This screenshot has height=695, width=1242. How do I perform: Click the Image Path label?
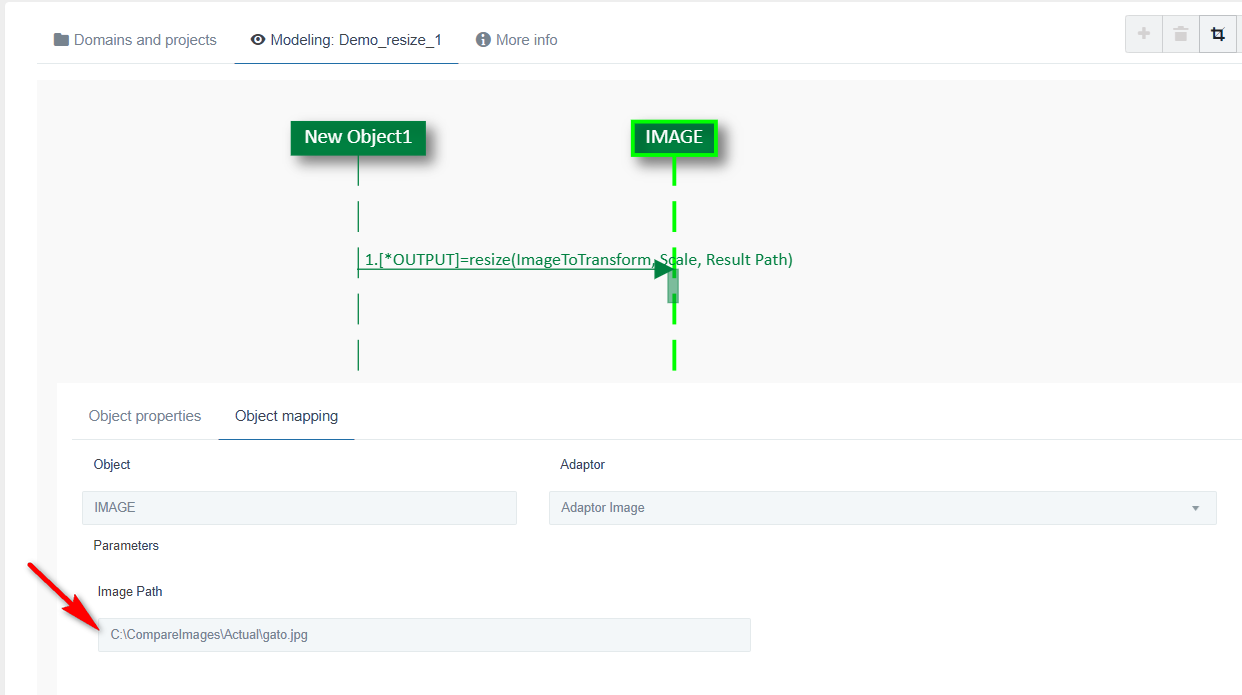[130, 592]
